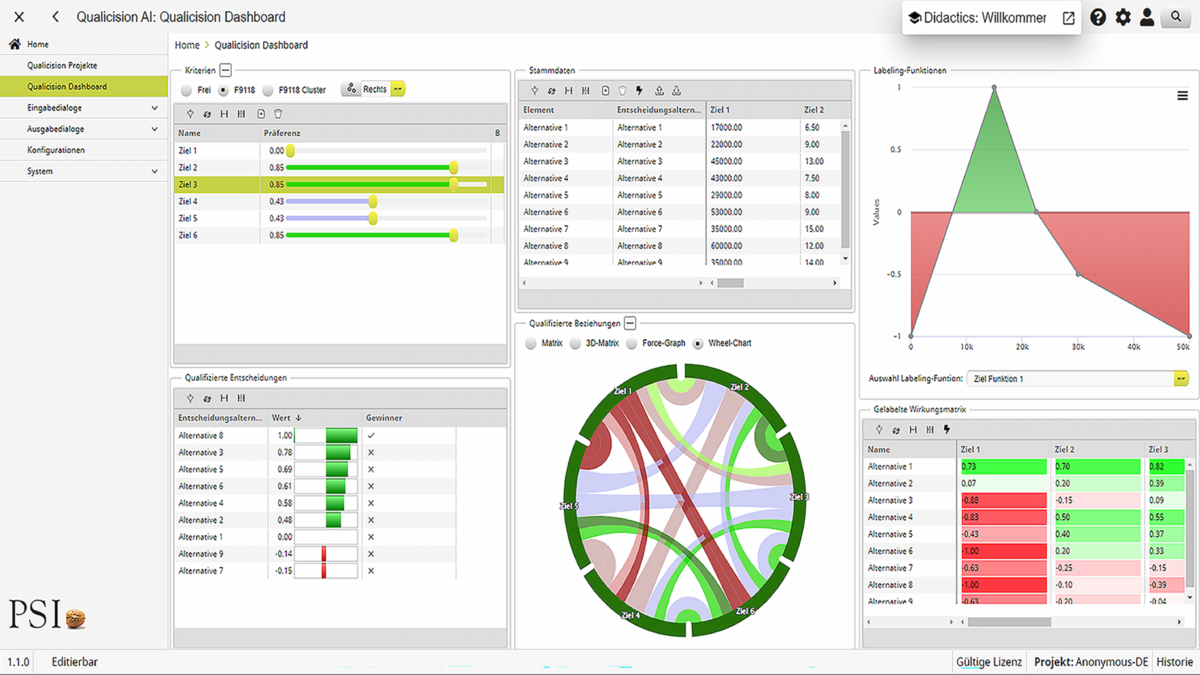Select the F9118 Cluster radio option

pos(268,90)
